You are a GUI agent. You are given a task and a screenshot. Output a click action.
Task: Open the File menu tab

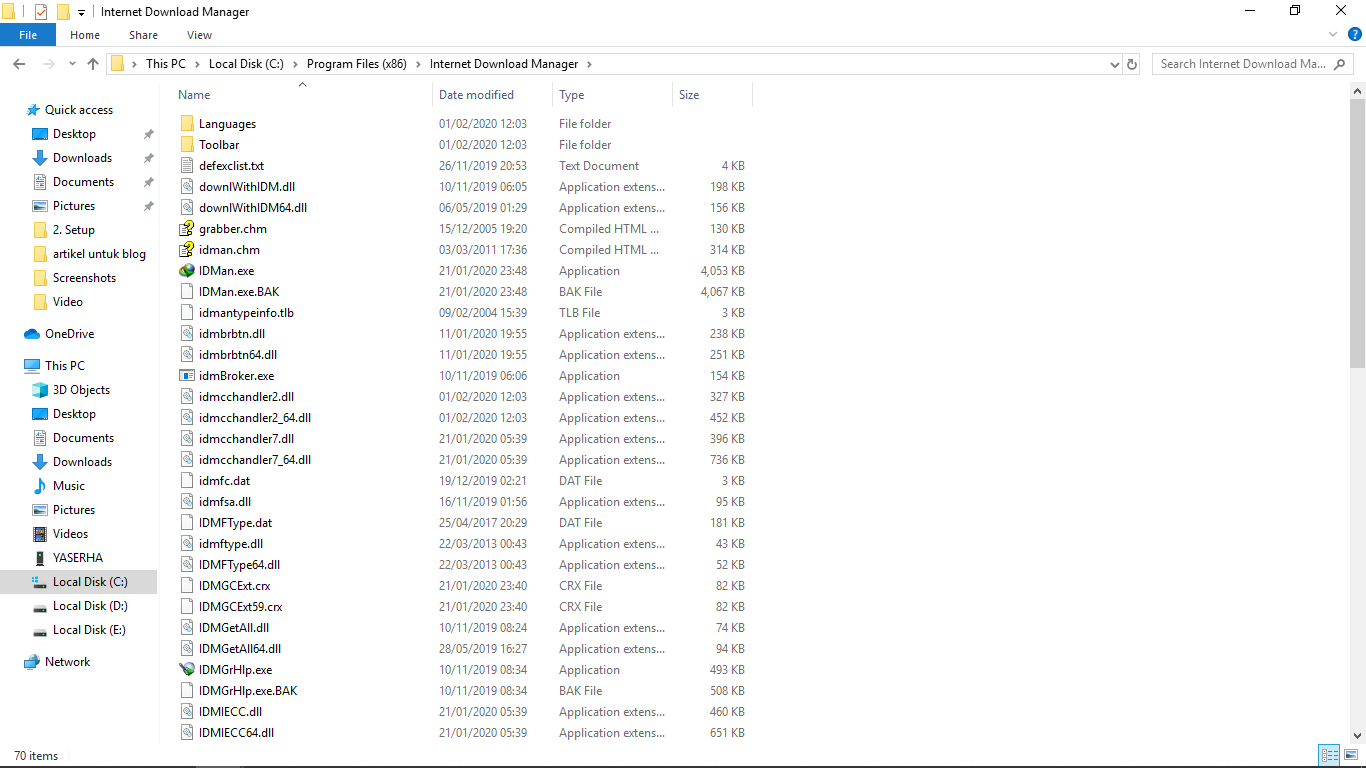coord(28,35)
